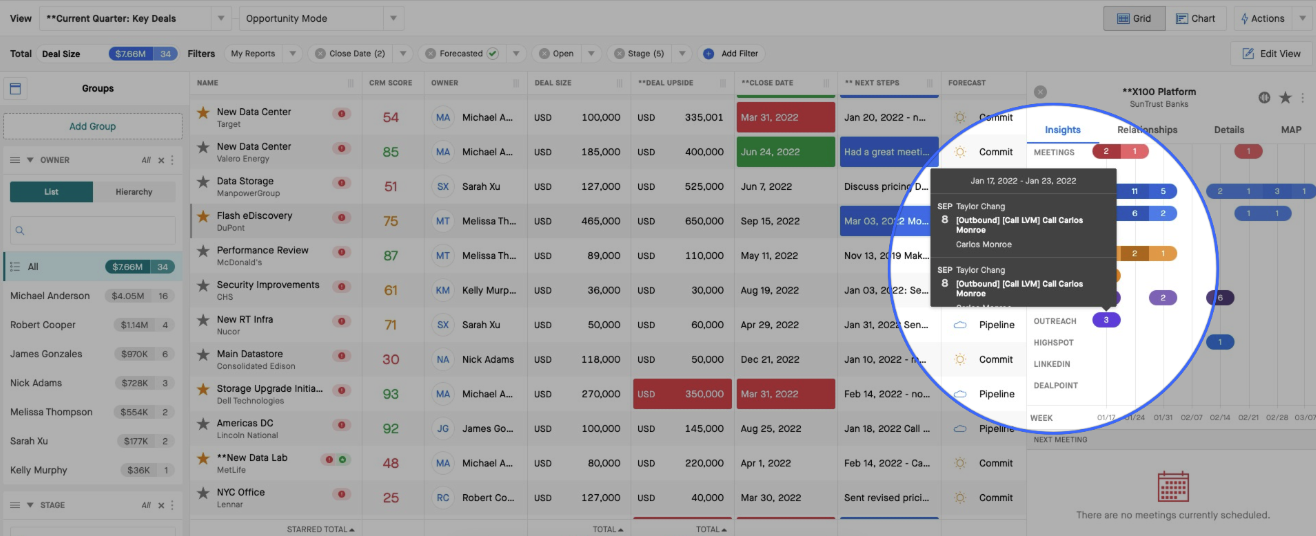Click KM avatar for Kelly Murphy
Image resolution: width=1316 pixels, height=536 pixels.
443,290
